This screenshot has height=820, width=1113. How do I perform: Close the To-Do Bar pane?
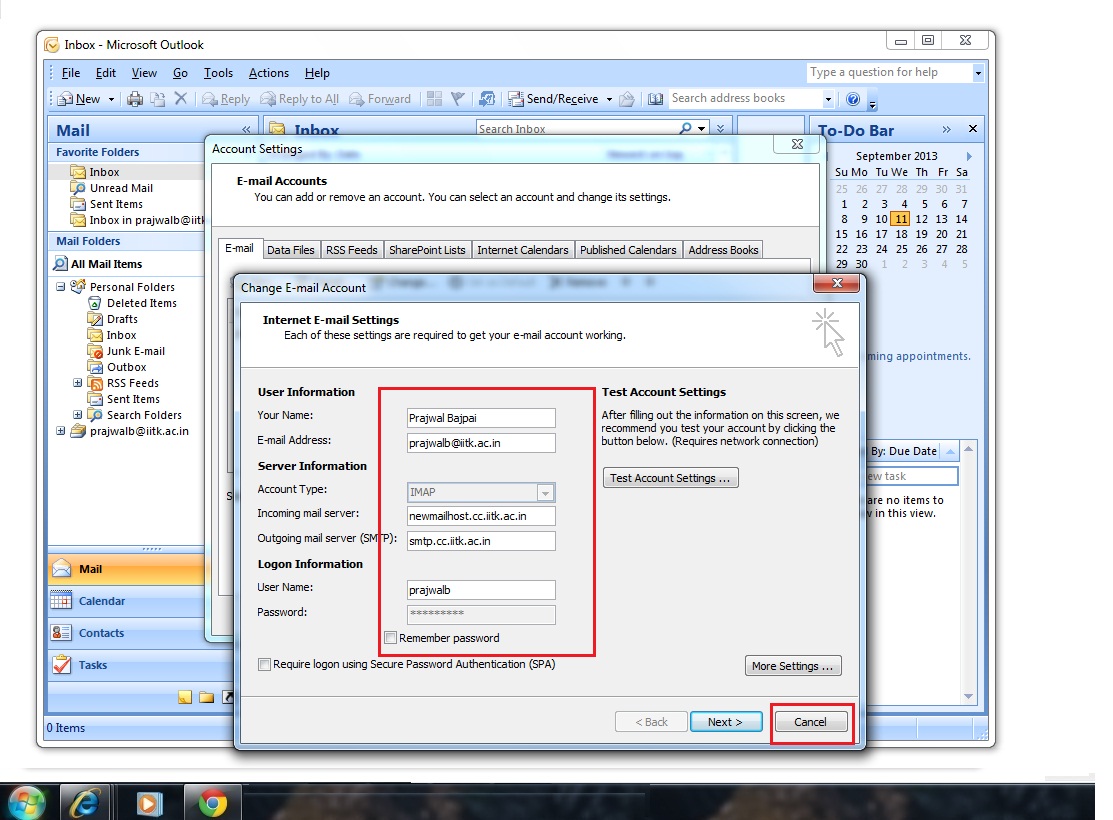[973, 129]
